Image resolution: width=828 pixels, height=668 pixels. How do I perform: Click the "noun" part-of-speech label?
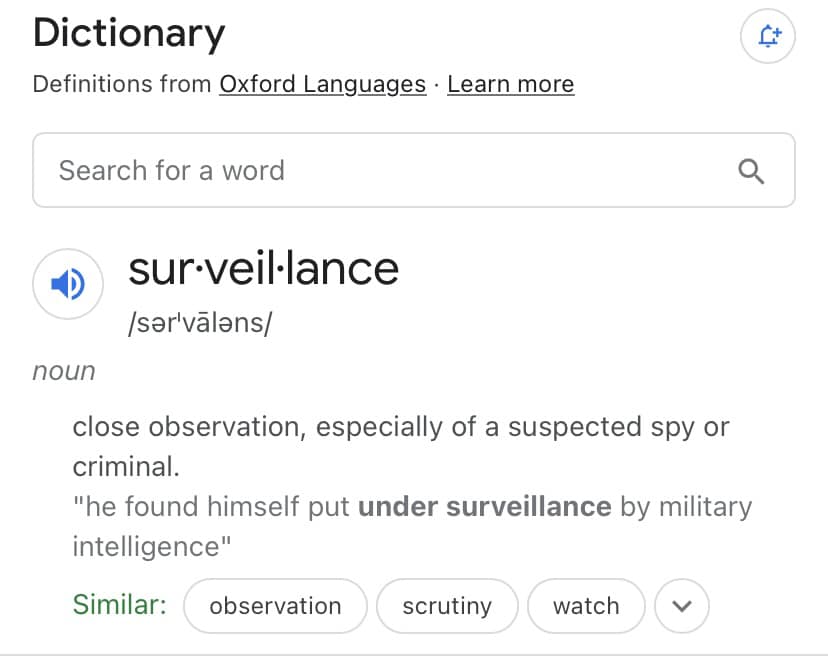[x=64, y=371]
